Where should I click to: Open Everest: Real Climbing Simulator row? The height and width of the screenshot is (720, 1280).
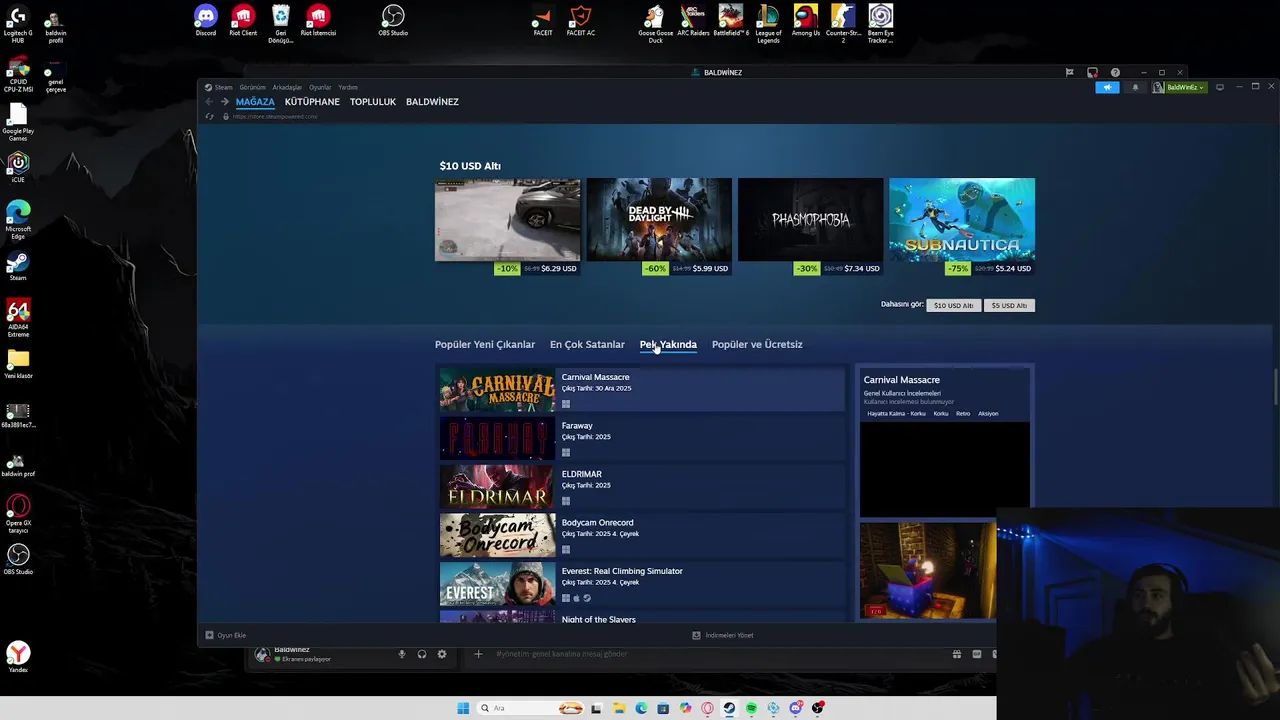[x=642, y=583]
